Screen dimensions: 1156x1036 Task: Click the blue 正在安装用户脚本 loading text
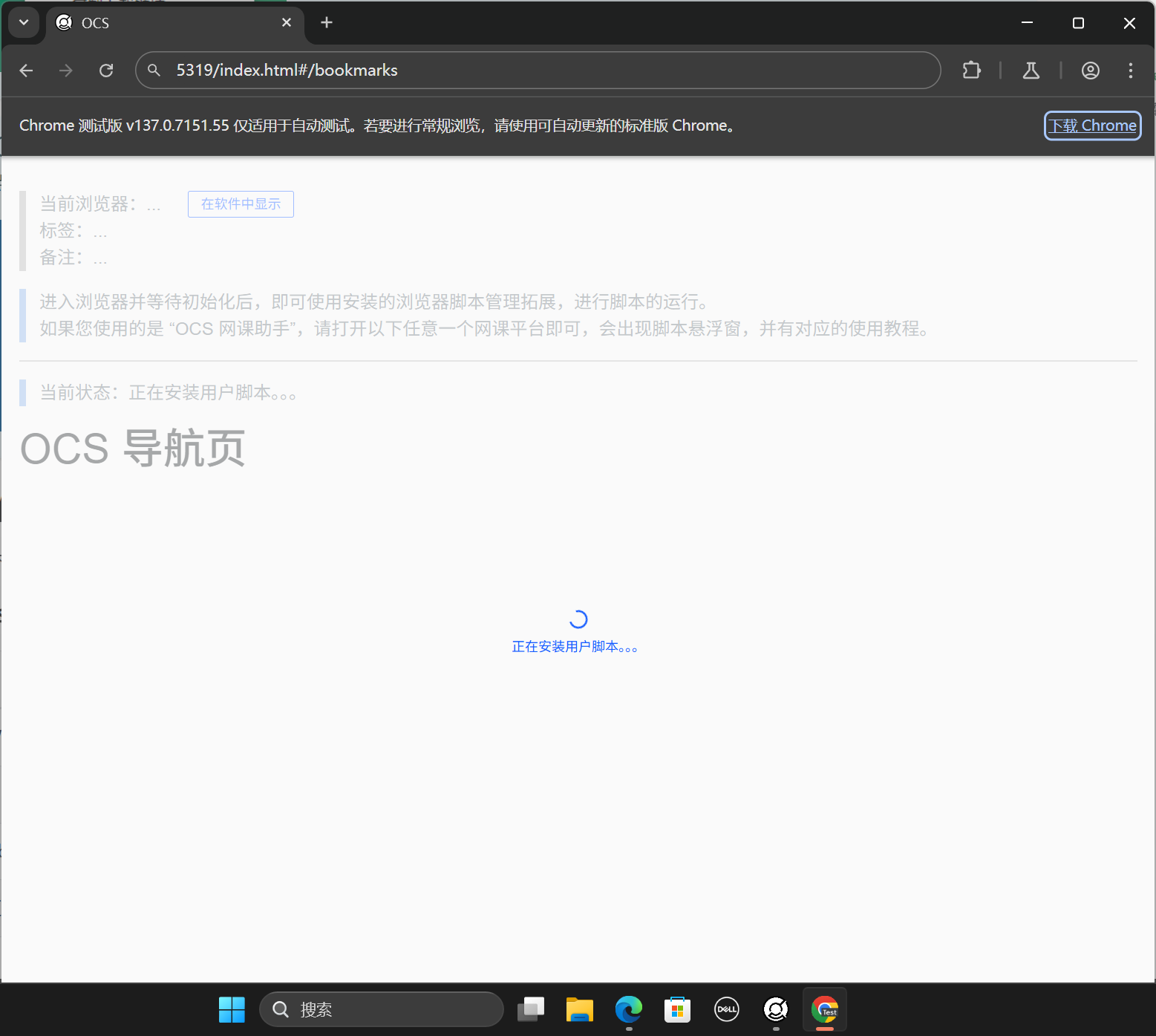coord(575,647)
